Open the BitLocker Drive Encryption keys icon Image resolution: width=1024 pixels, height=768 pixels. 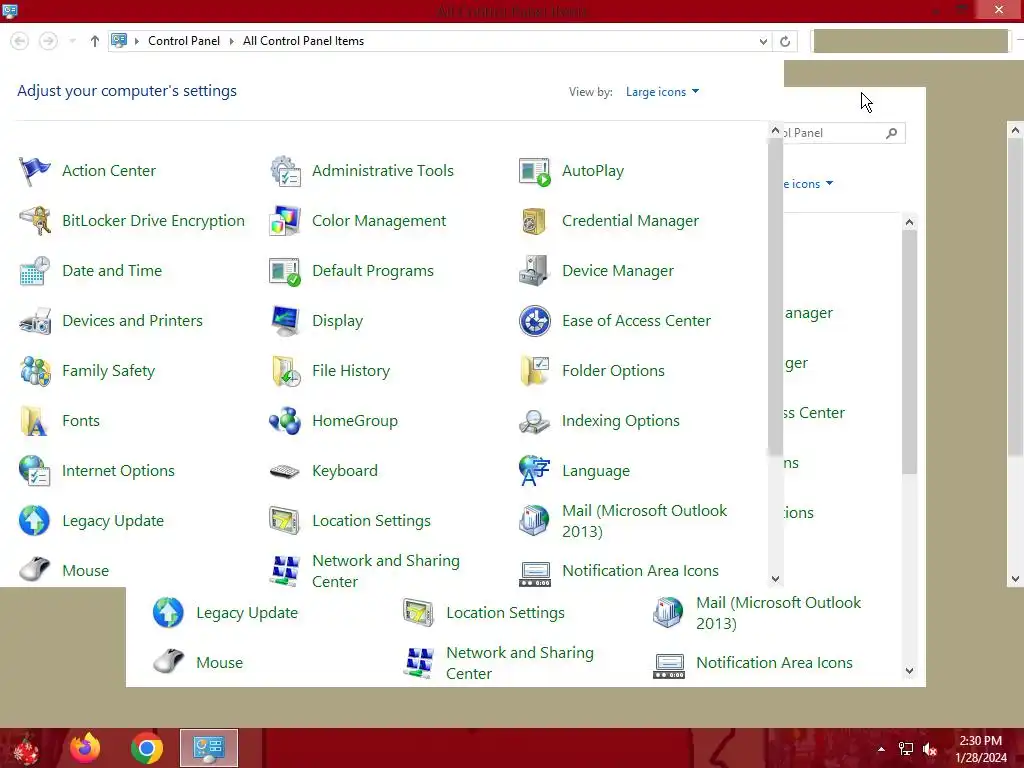35,221
